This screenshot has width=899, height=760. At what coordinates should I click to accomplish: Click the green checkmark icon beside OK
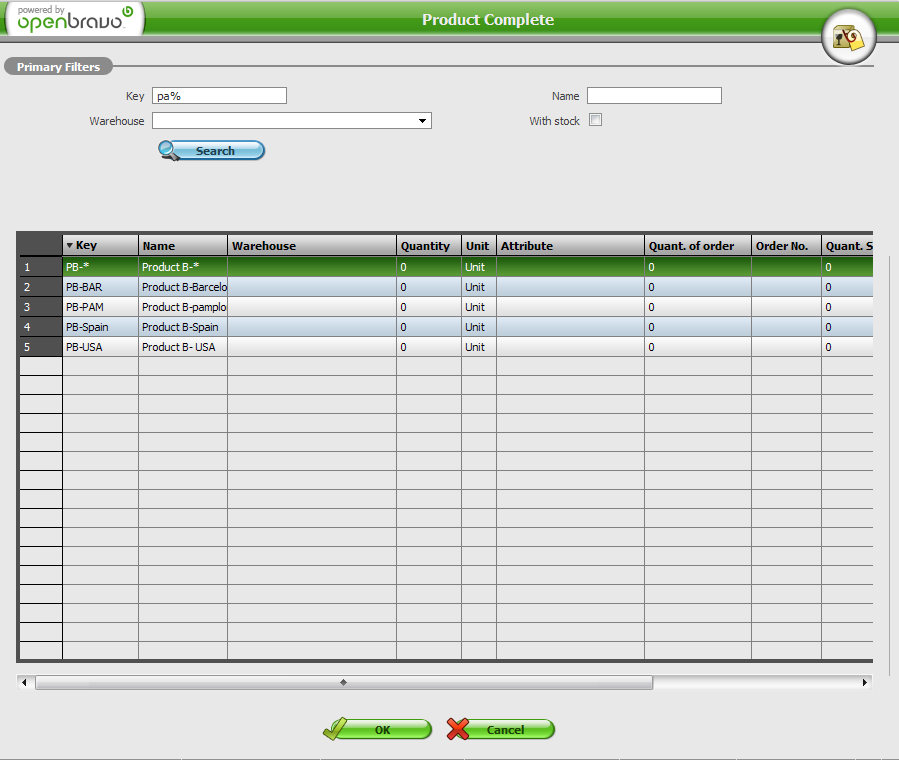point(335,729)
